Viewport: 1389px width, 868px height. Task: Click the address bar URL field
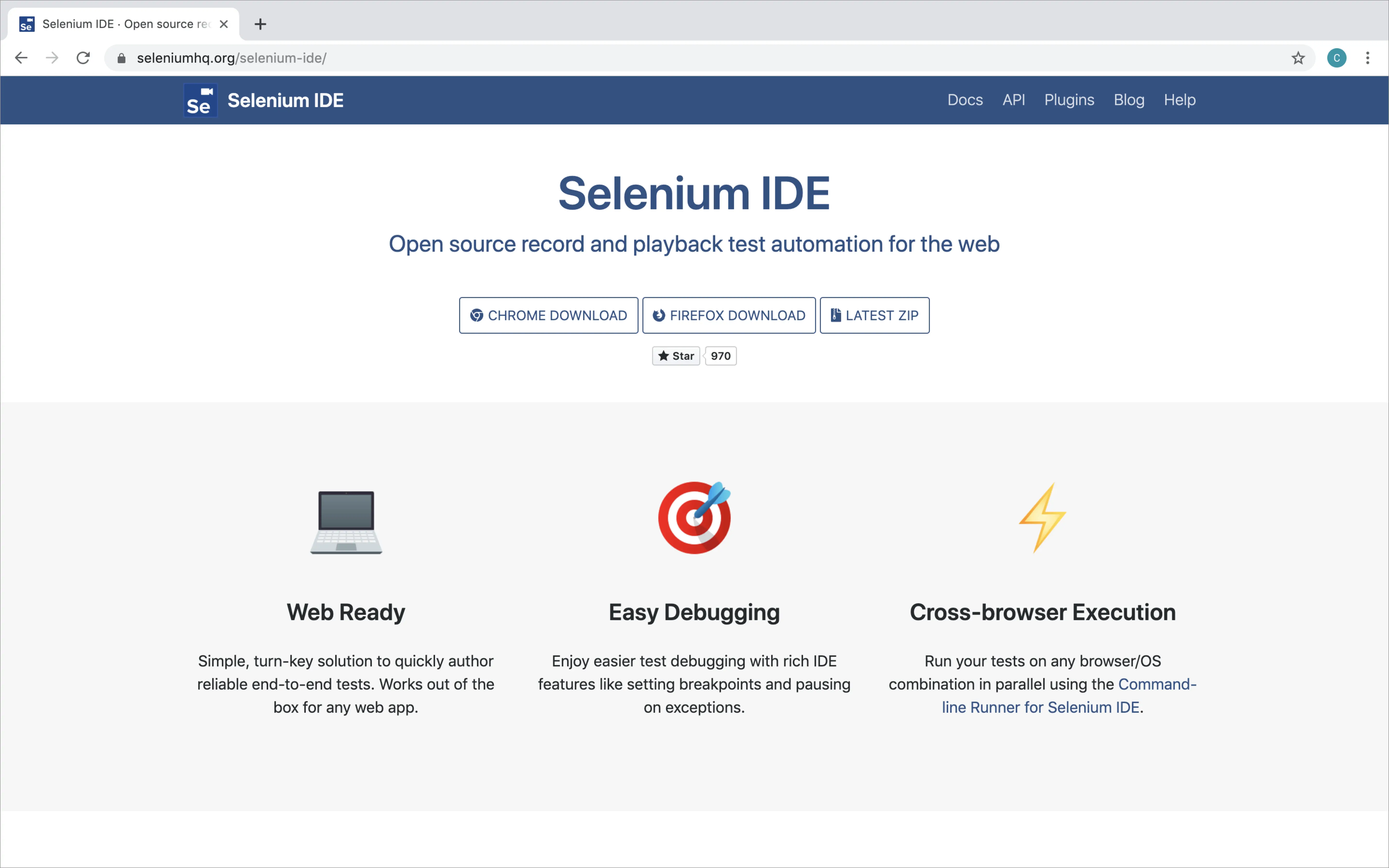(689, 58)
